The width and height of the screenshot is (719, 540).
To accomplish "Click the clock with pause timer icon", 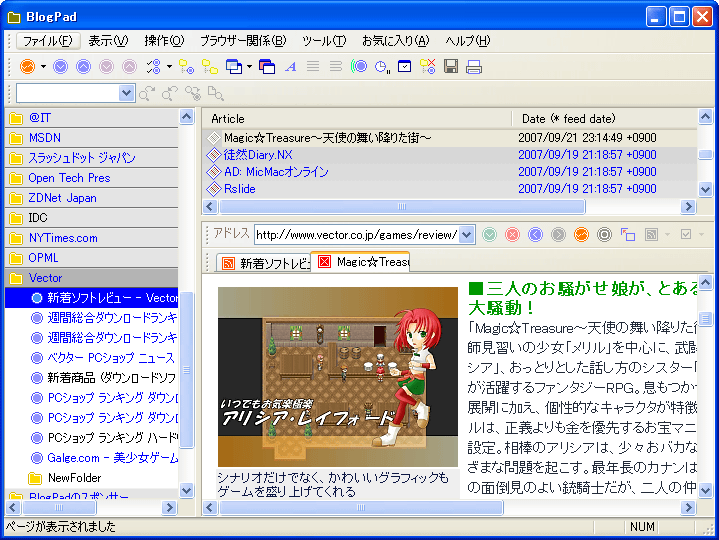I will pos(382,67).
